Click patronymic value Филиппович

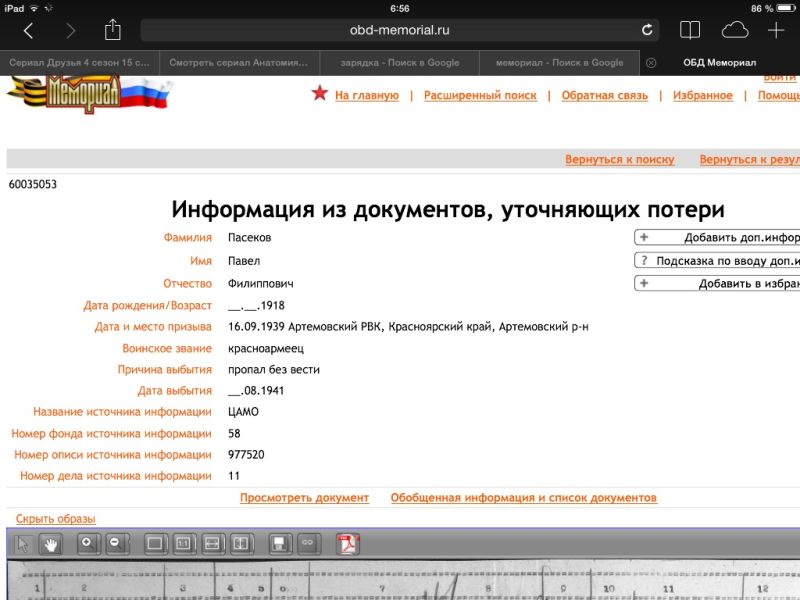[x=260, y=283]
